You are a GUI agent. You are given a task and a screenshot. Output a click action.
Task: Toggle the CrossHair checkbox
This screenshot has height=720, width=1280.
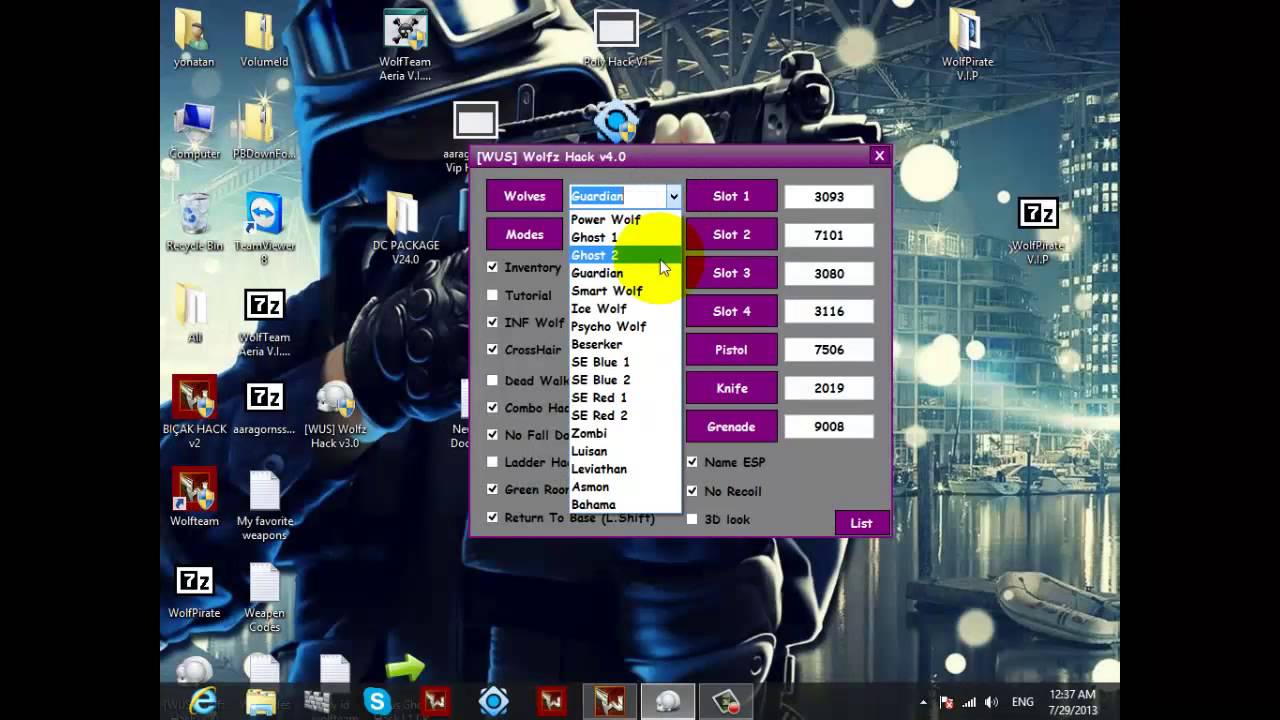pyautogui.click(x=492, y=349)
